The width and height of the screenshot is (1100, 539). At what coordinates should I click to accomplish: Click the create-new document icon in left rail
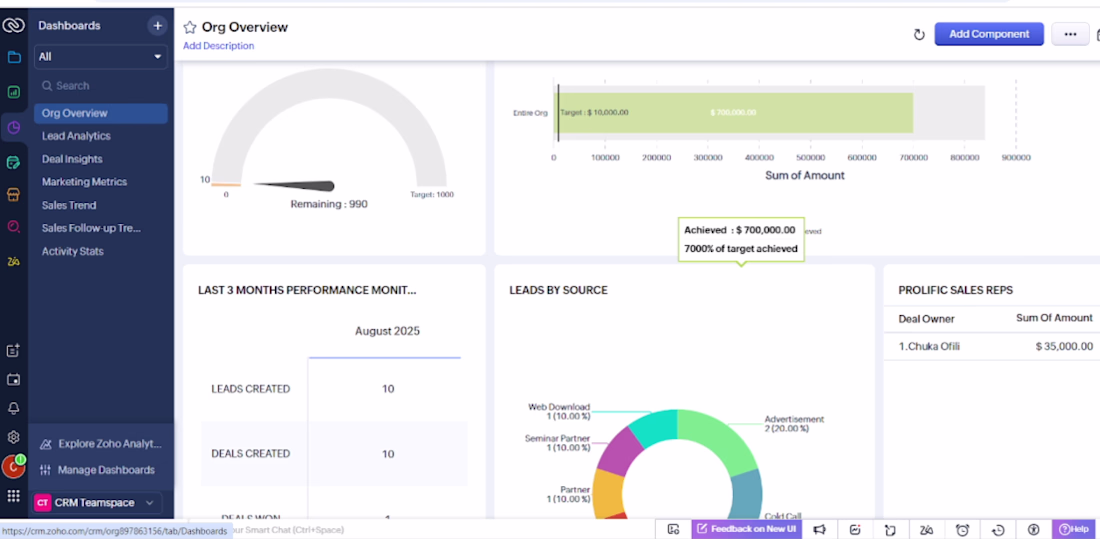[13, 350]
